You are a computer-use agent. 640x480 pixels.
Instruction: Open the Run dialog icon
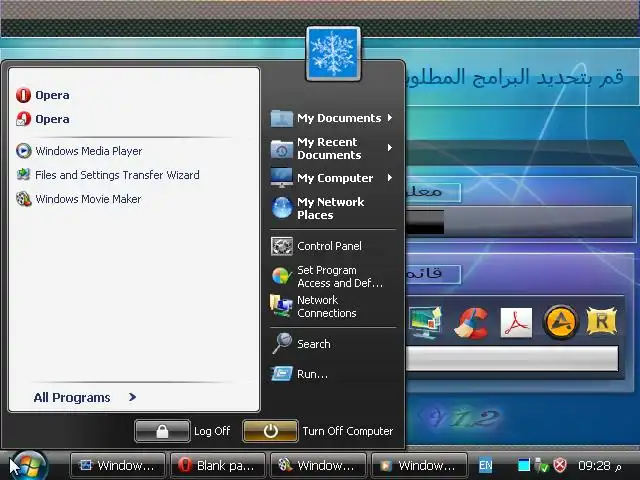click(282, 374)
